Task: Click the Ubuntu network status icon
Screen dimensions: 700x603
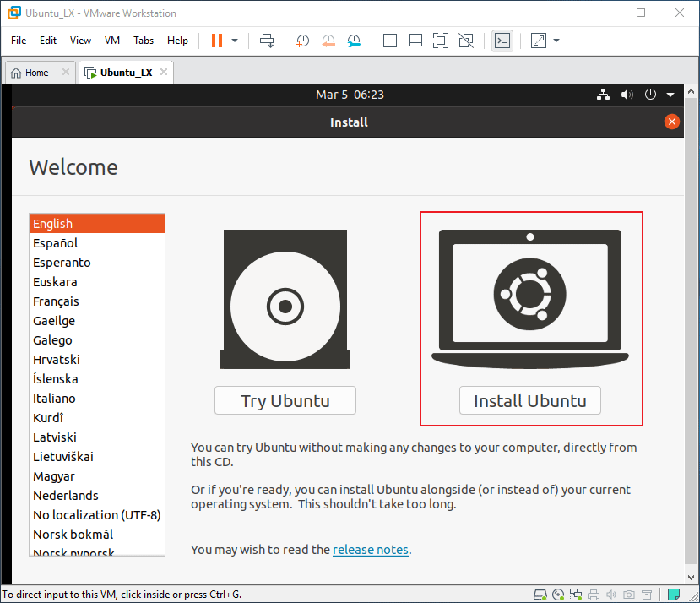Action: tap(603, 95)
